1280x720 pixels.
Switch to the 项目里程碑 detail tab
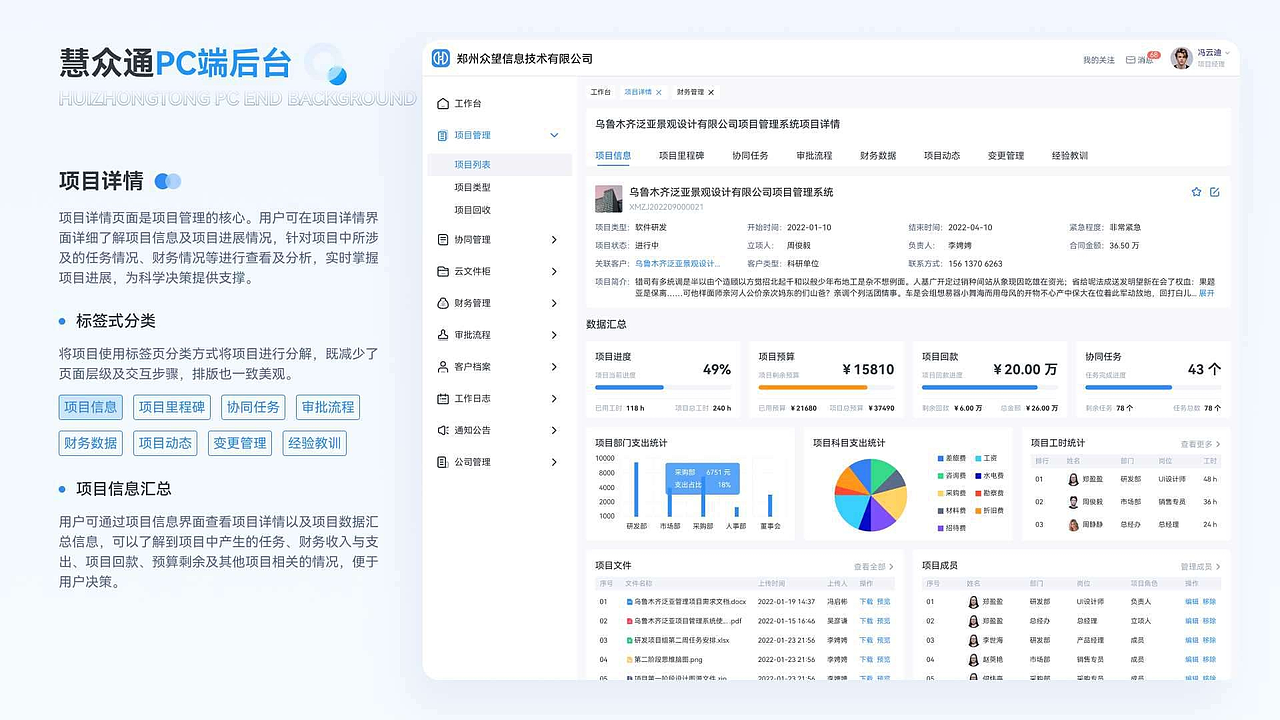(x=682, y=156)
